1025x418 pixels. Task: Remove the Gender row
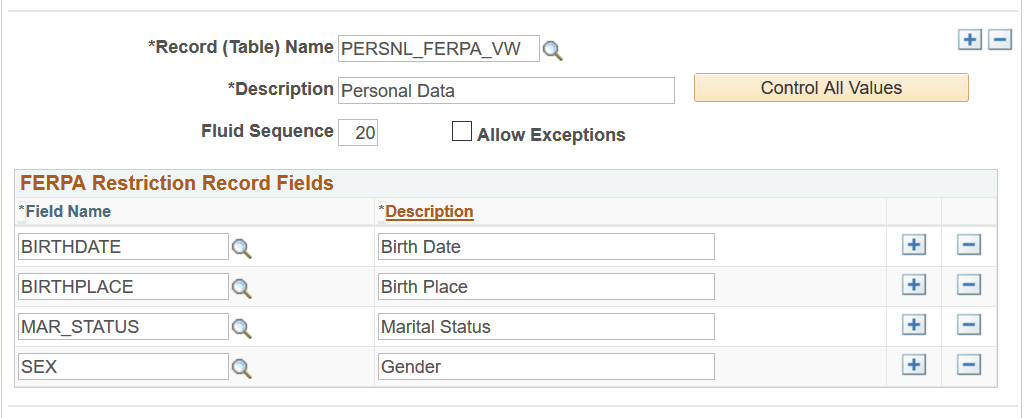[x=968, y=366]
